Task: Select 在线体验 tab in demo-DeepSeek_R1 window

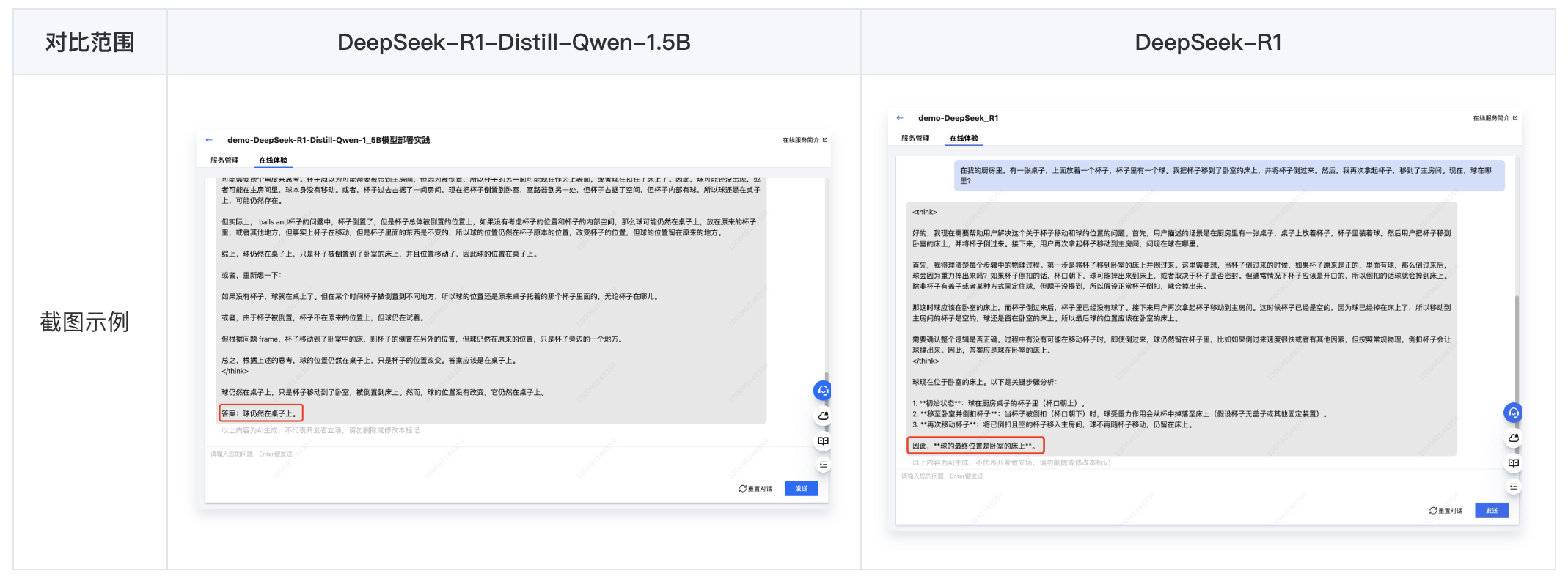Action: coord(964,139)
